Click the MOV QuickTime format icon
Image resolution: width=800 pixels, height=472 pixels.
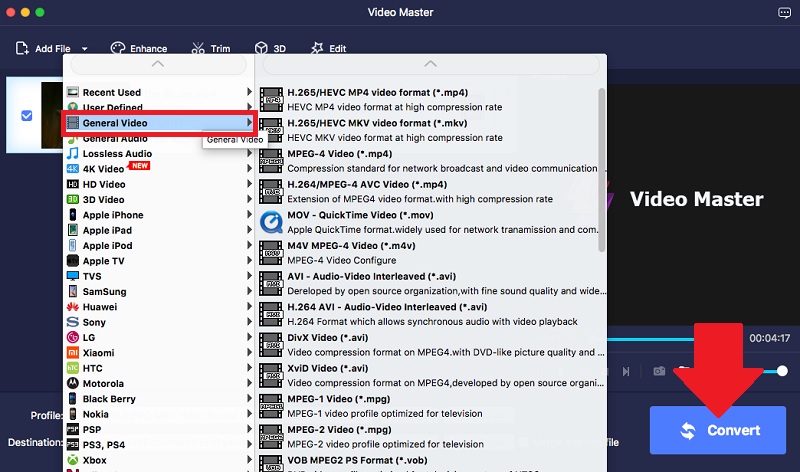(271, 222)
